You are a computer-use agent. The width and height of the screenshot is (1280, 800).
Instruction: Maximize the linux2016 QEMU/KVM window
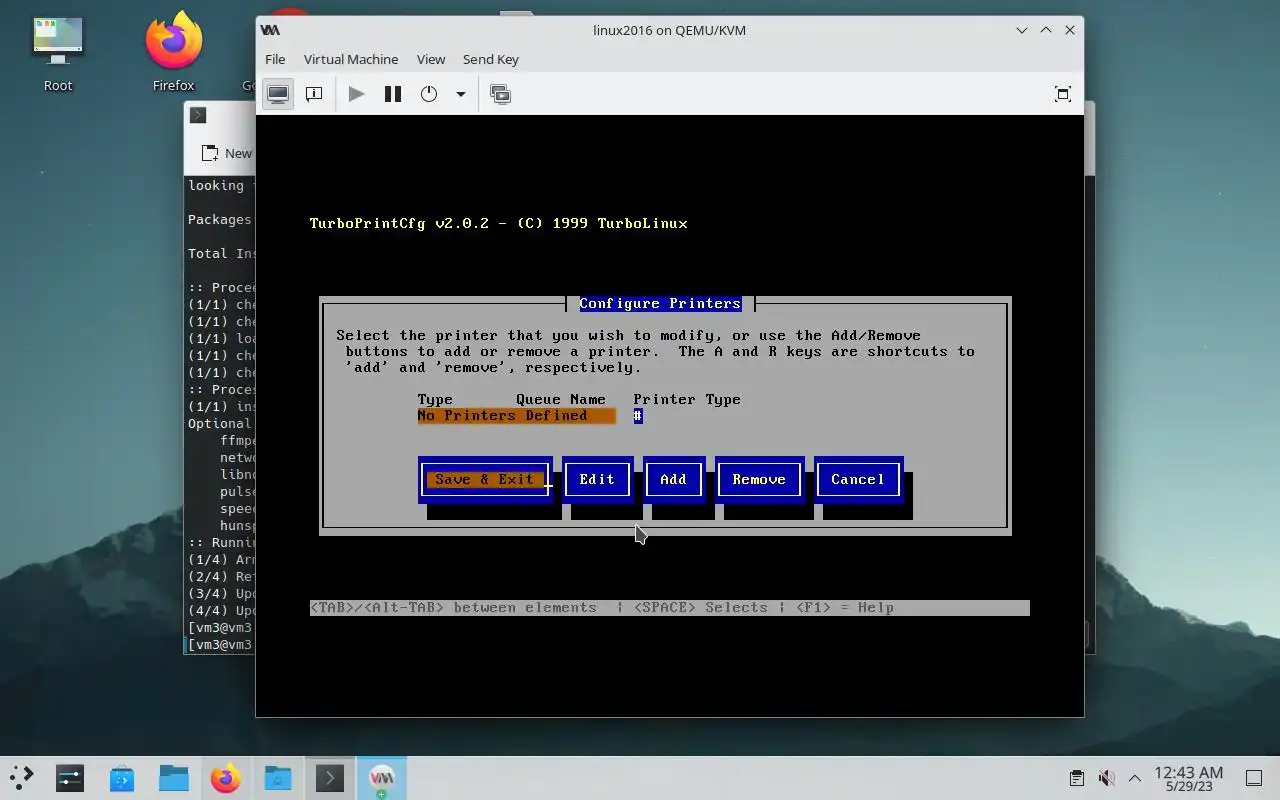coord(1046,30)
